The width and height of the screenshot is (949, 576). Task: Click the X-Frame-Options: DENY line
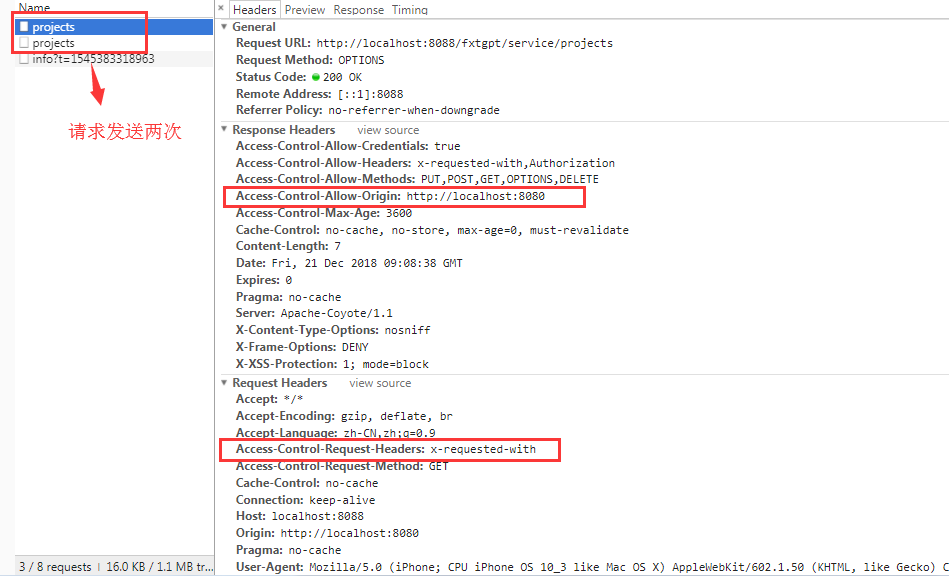302,347
